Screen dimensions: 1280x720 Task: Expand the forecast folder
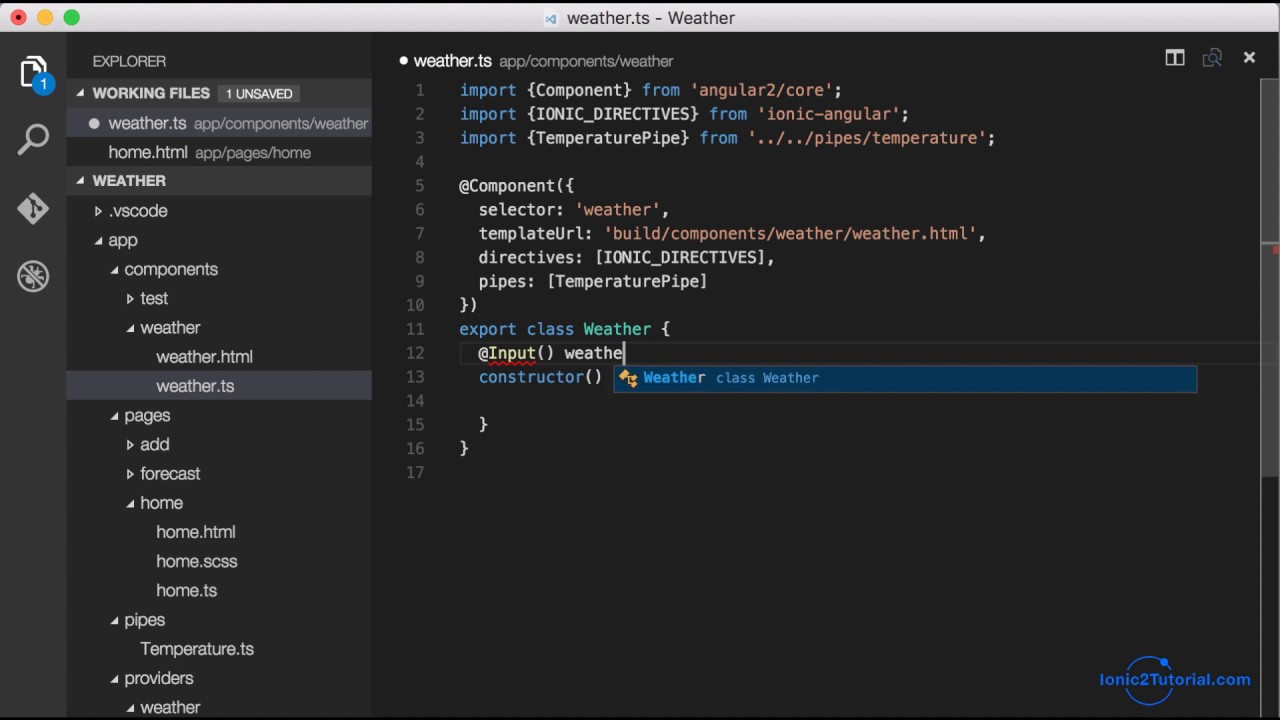tap(130, 474)
